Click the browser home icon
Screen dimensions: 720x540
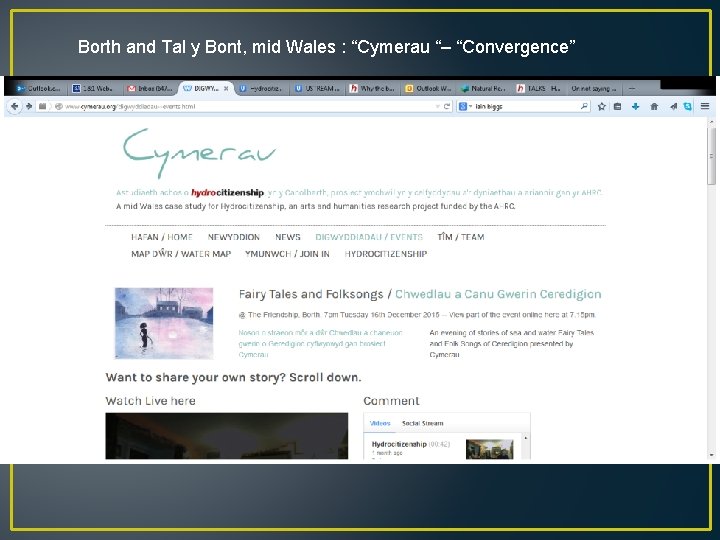point(654,107)
